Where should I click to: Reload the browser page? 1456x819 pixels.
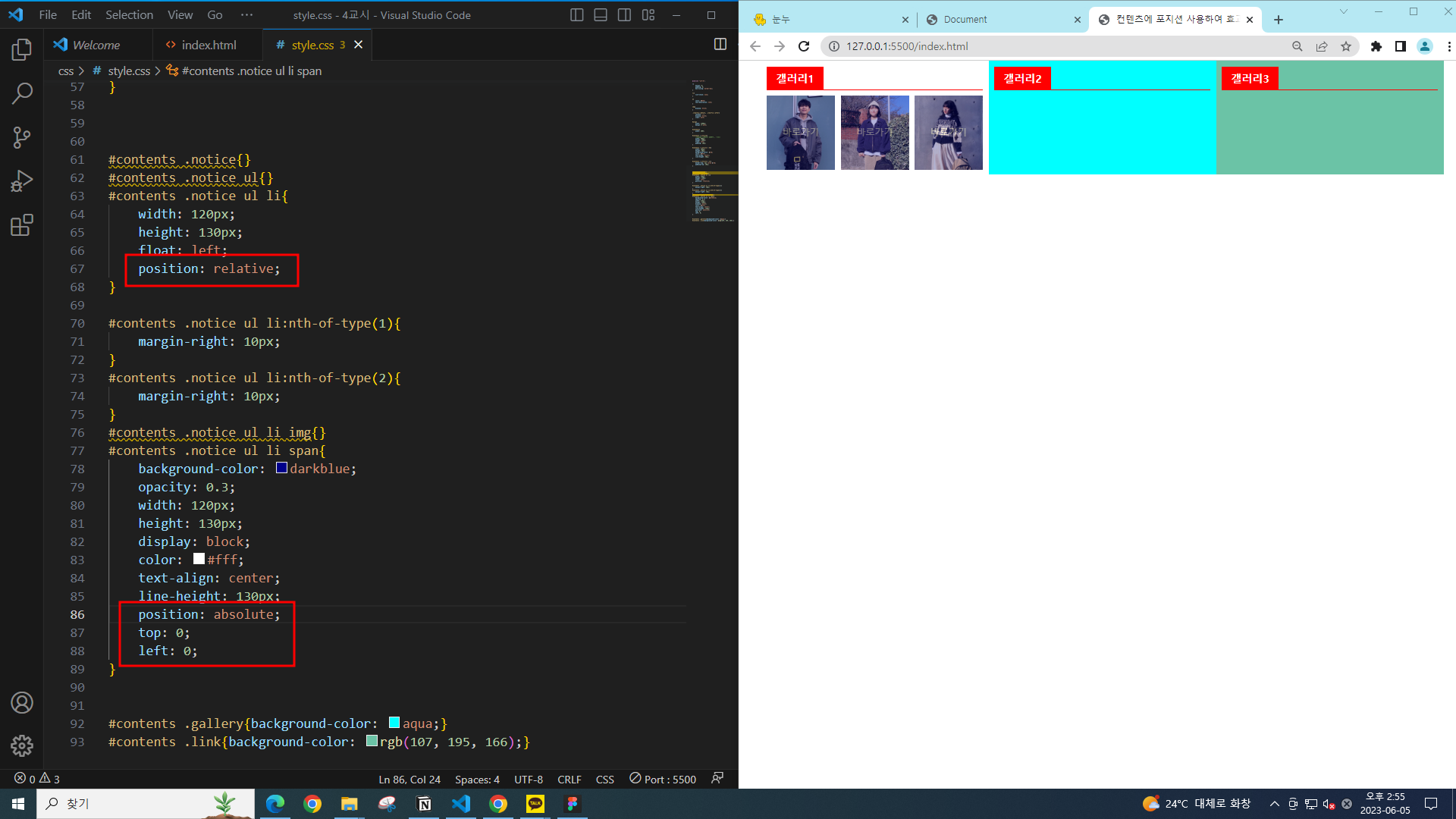pos(804,46)
